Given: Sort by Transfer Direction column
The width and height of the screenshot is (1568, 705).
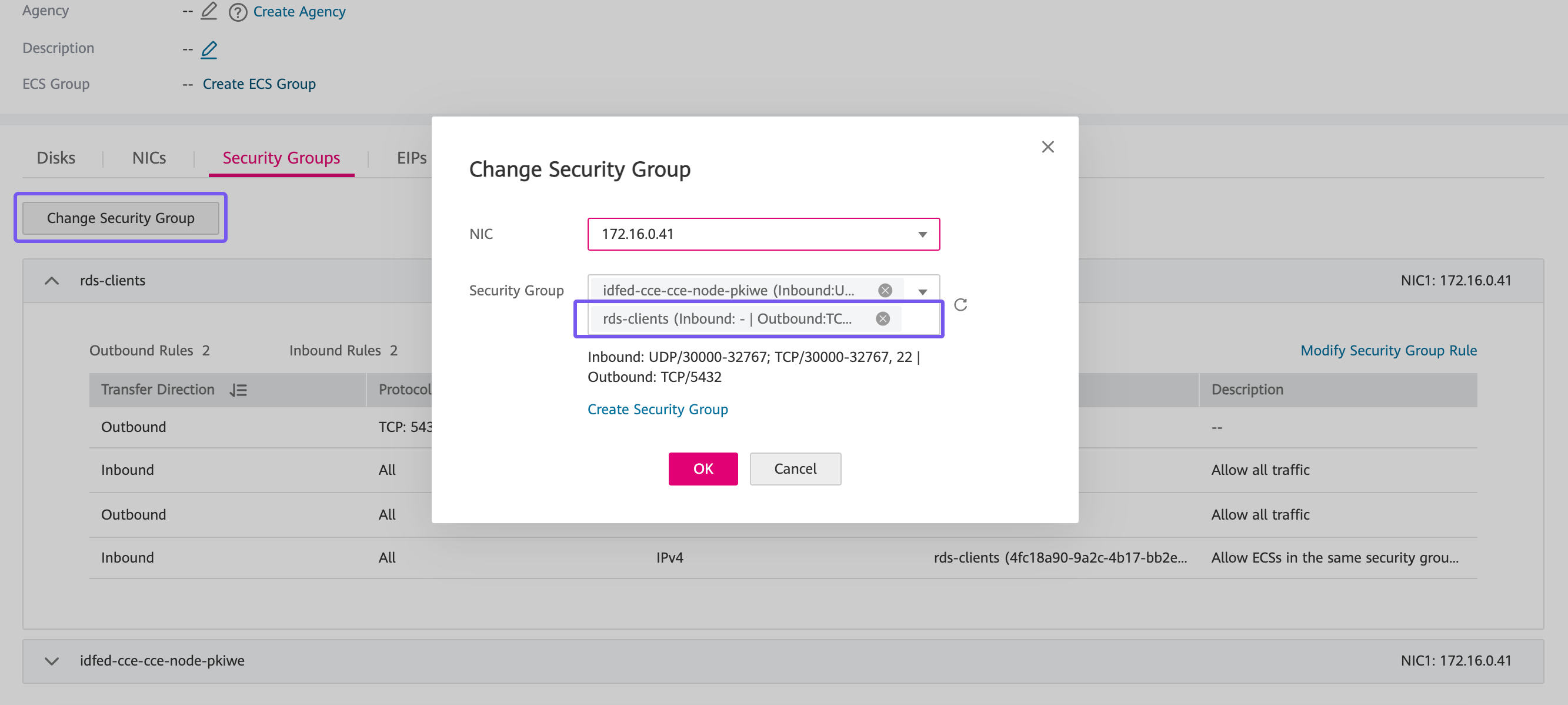Looking at the screenshot, I should 238,390.
